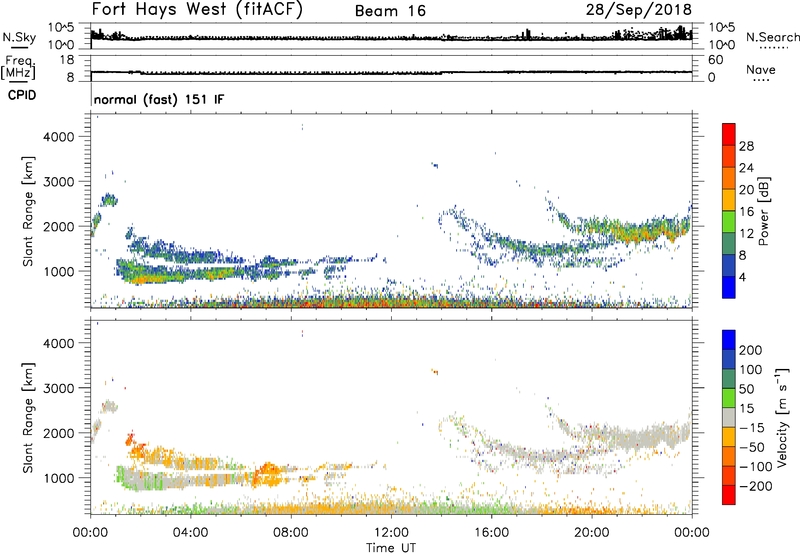Click the 'Power [dB]' colorbar label
Viewport: 800px width, 554px height.
coord(764,211)
